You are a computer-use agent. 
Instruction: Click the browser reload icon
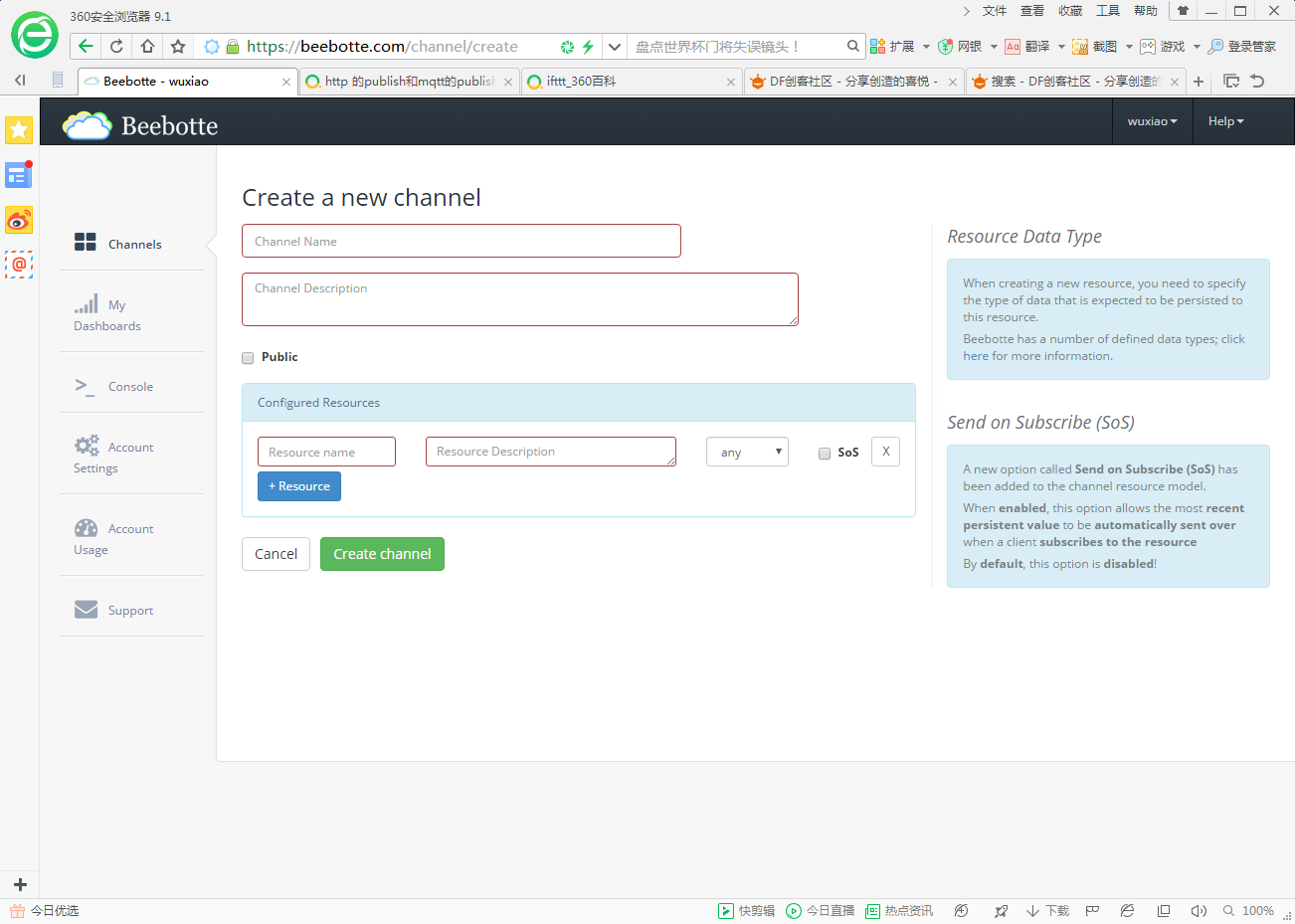116,46
